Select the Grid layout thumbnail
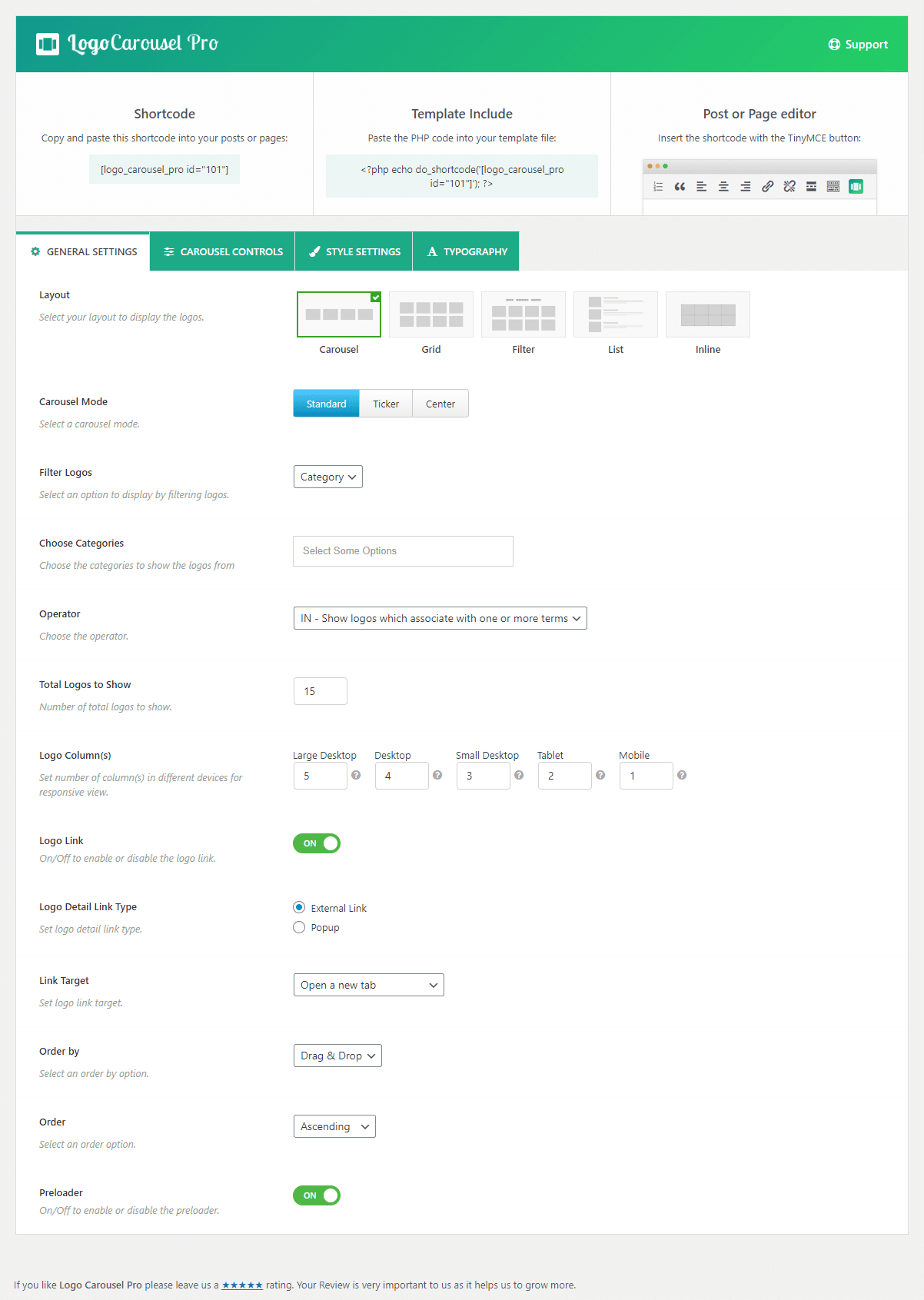The height and width of the screenshot is (1300, 924). pyautogui.click(x=431, y=314)
